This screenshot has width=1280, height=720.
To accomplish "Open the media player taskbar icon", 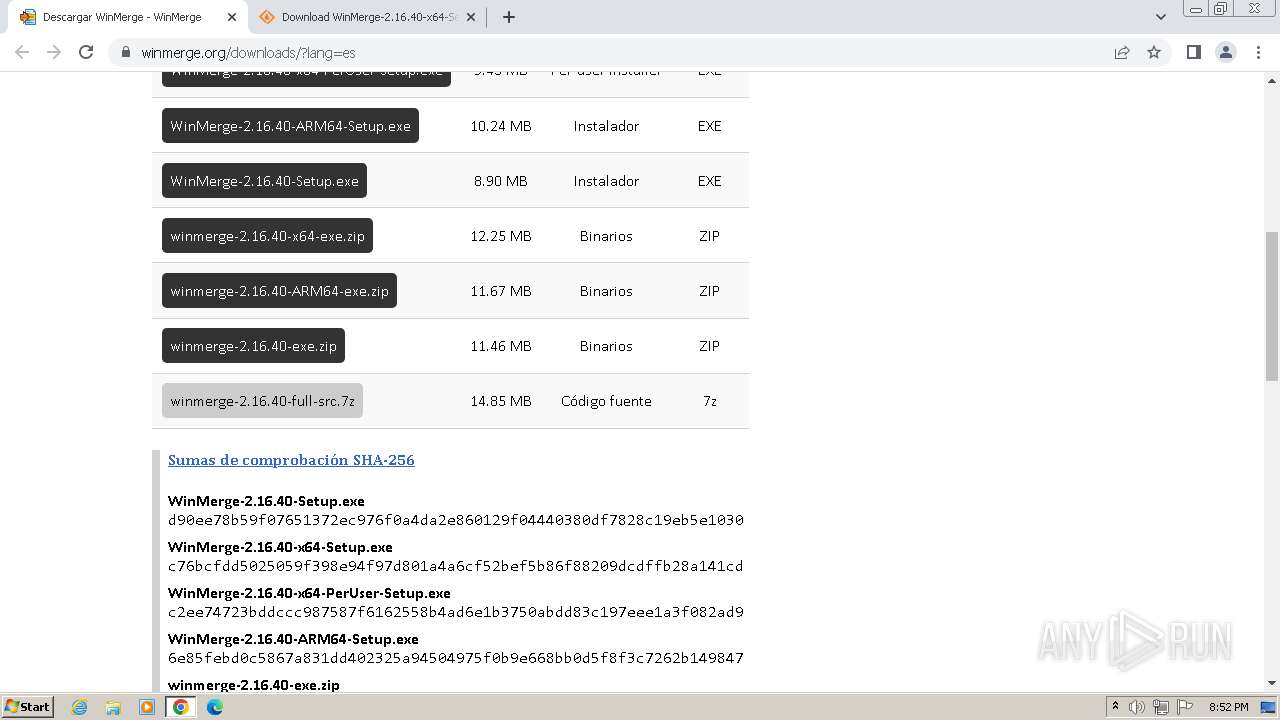I will [147, 707].
